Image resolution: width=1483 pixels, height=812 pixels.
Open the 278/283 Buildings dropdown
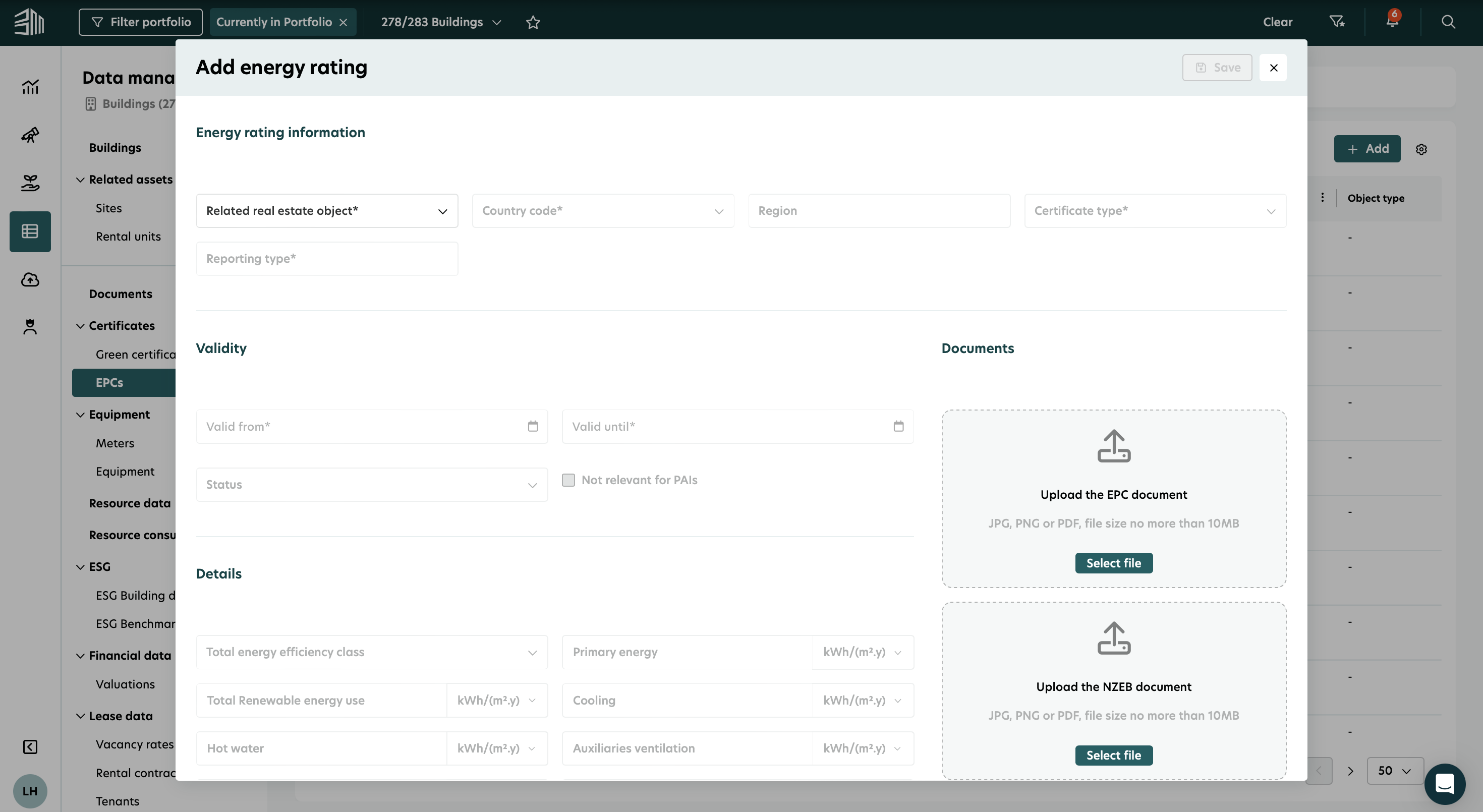click(440, 22)
